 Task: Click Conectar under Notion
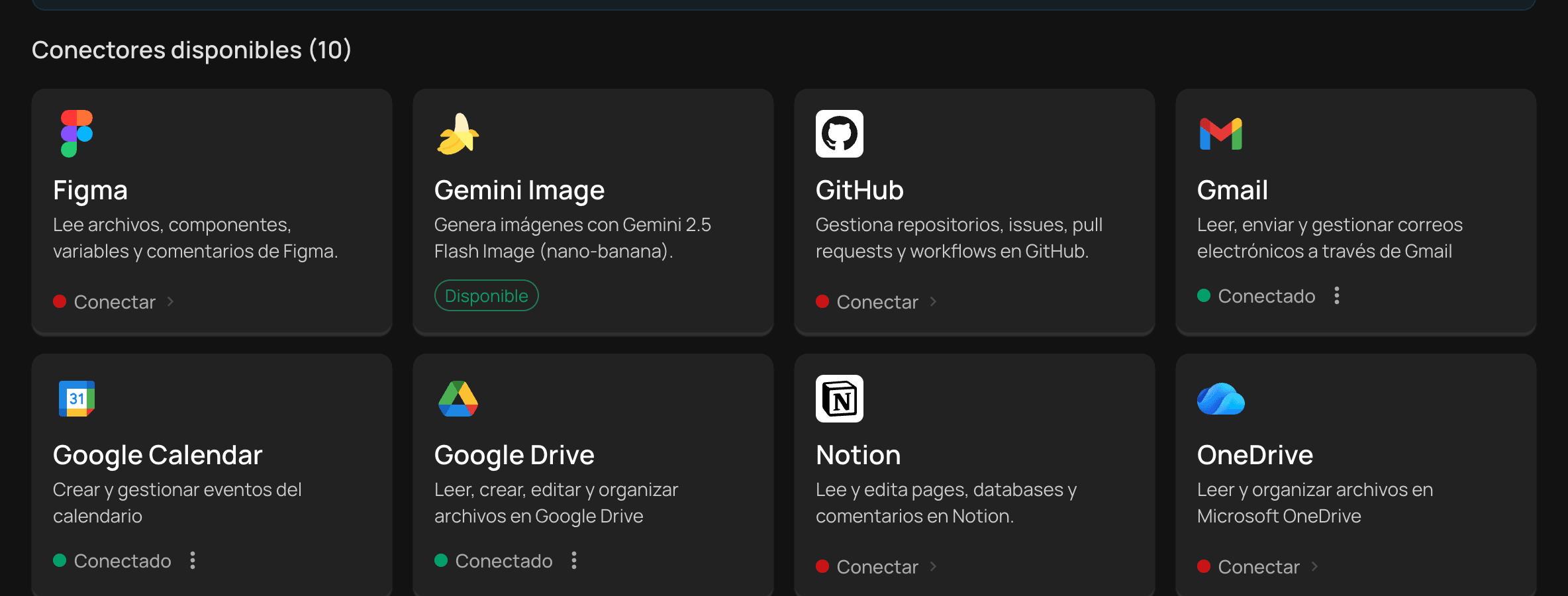pyautogui.click(x=877, y=567)
